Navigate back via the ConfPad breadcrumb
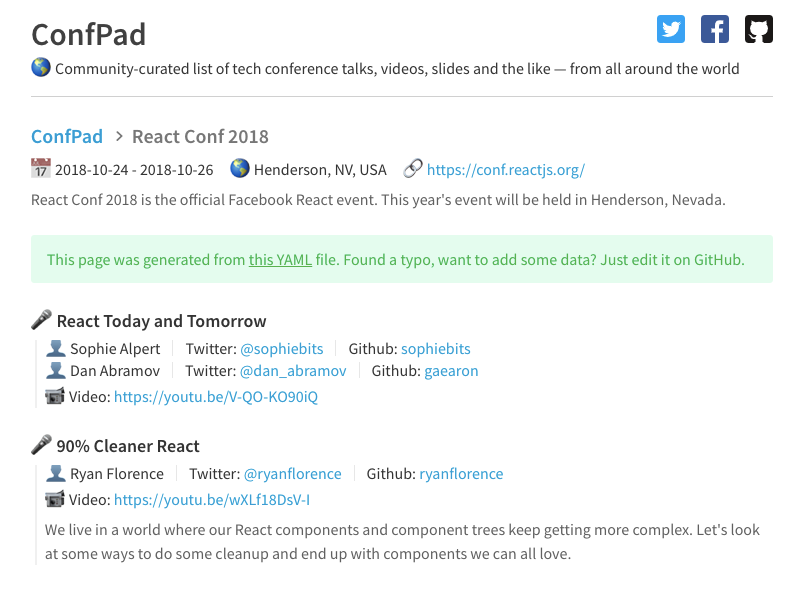 coord(66,136)
